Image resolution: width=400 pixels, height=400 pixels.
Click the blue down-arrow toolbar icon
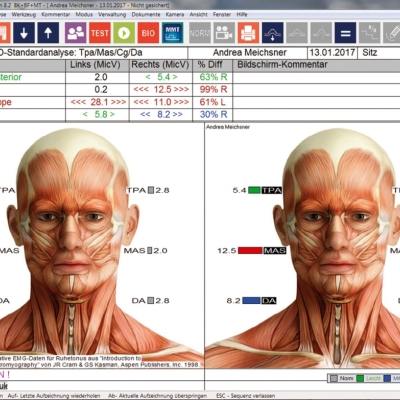[24, 33]
